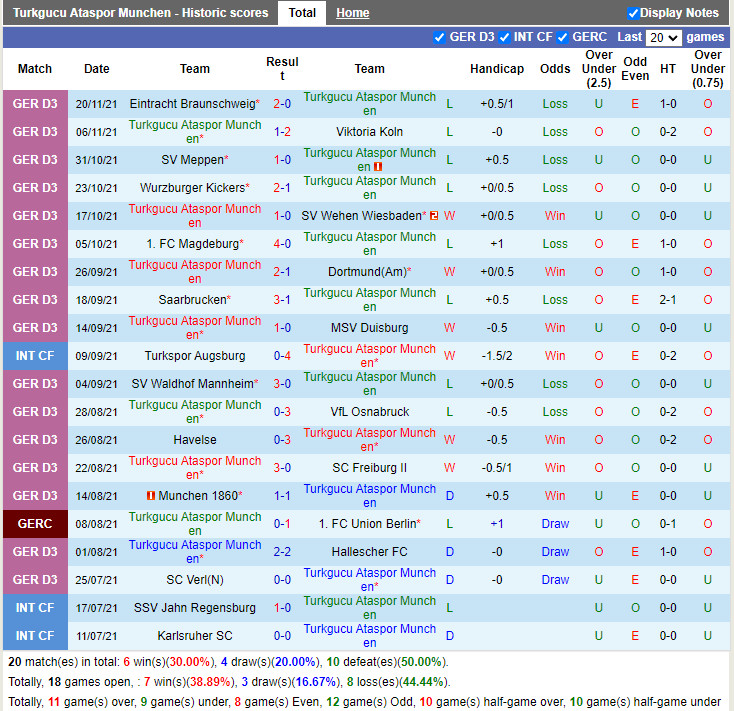
Task: Uncheck the INT CF league filter
Action: point(504,38)
